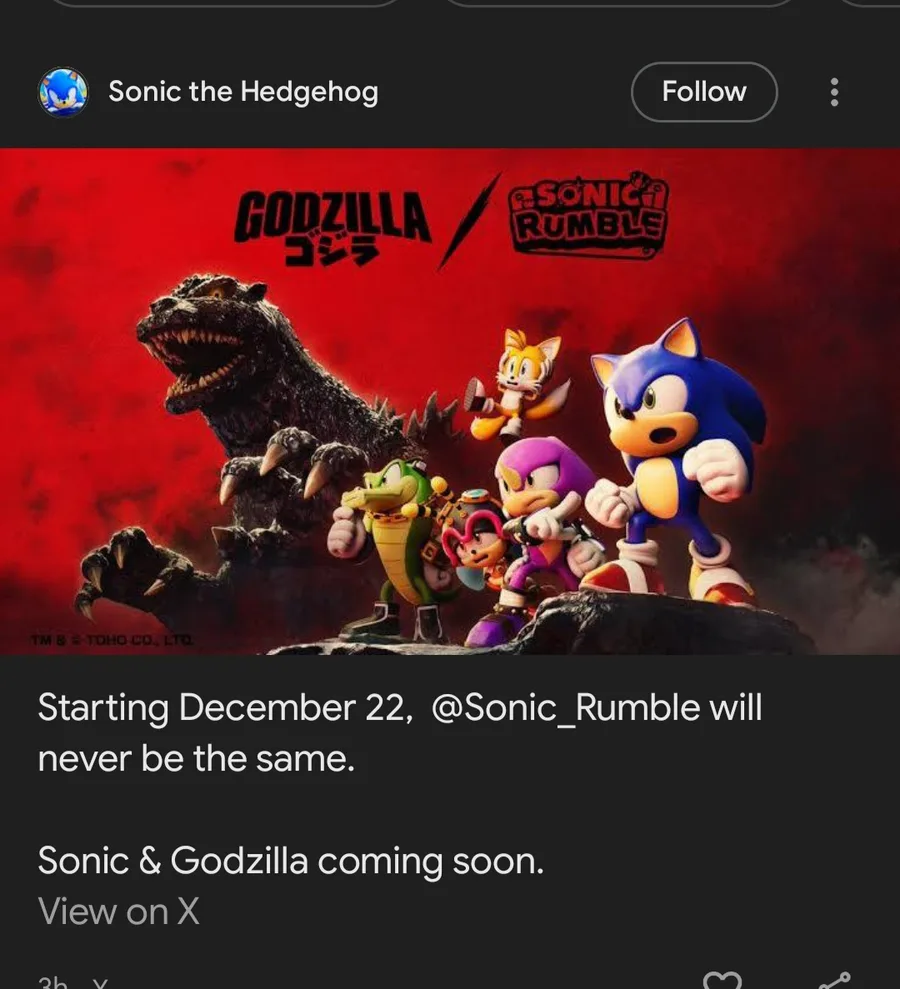Like the post with the heart icon
Image resolution: width=900 pixels, height=989 pixels.
coord(723,980)
